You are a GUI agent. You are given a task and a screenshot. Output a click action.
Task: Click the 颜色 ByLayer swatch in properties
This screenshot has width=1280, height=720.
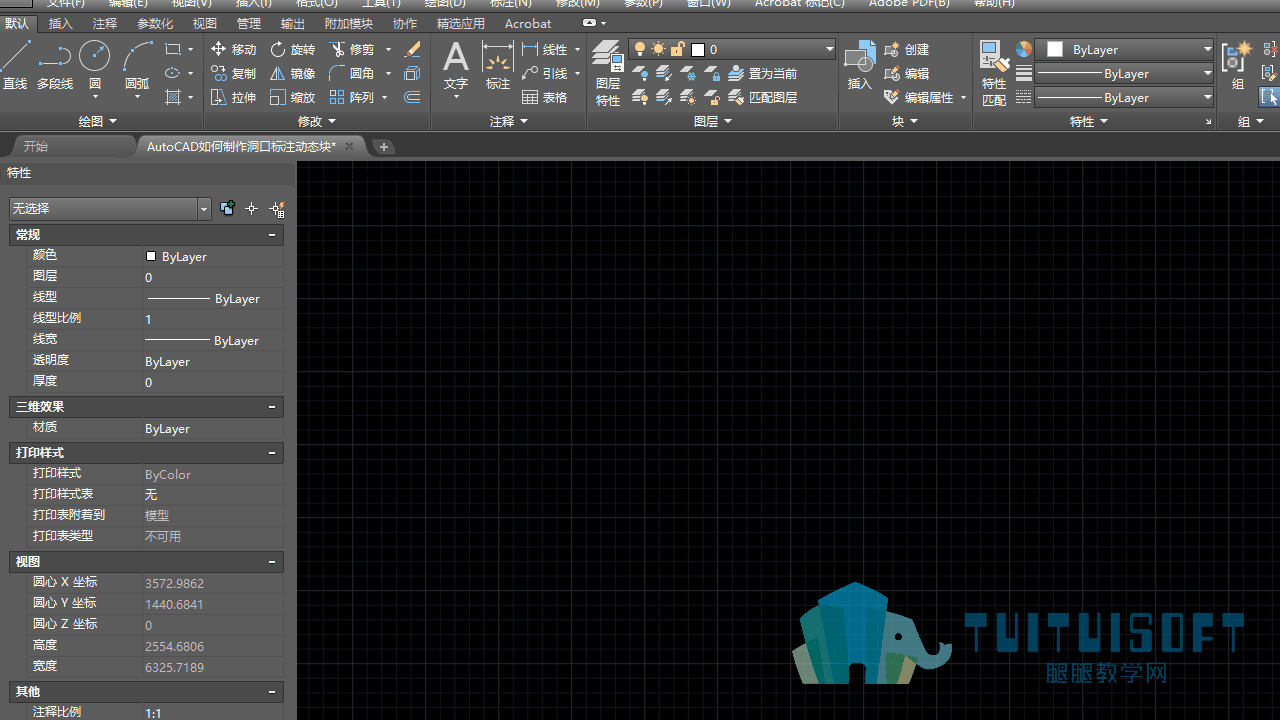click(151, 256)
